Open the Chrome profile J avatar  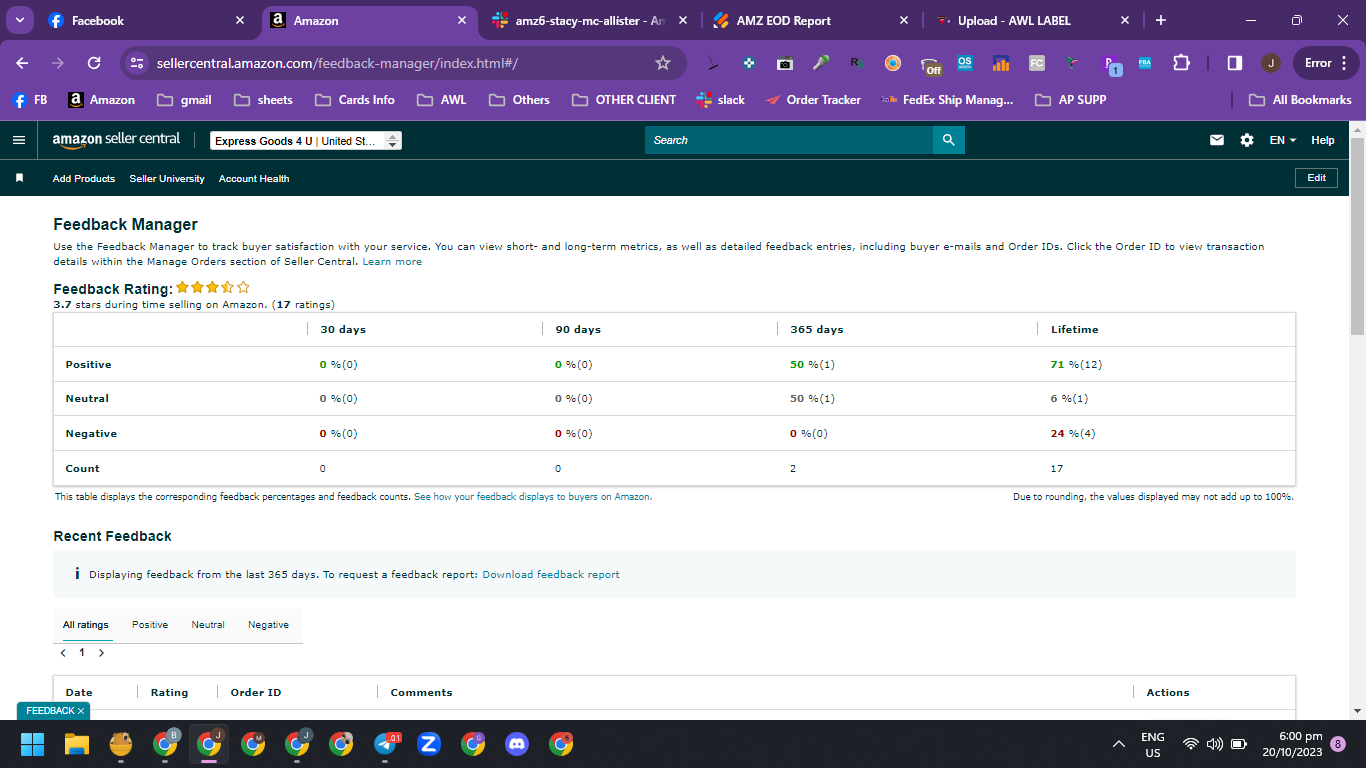(x=1271, y=63)
